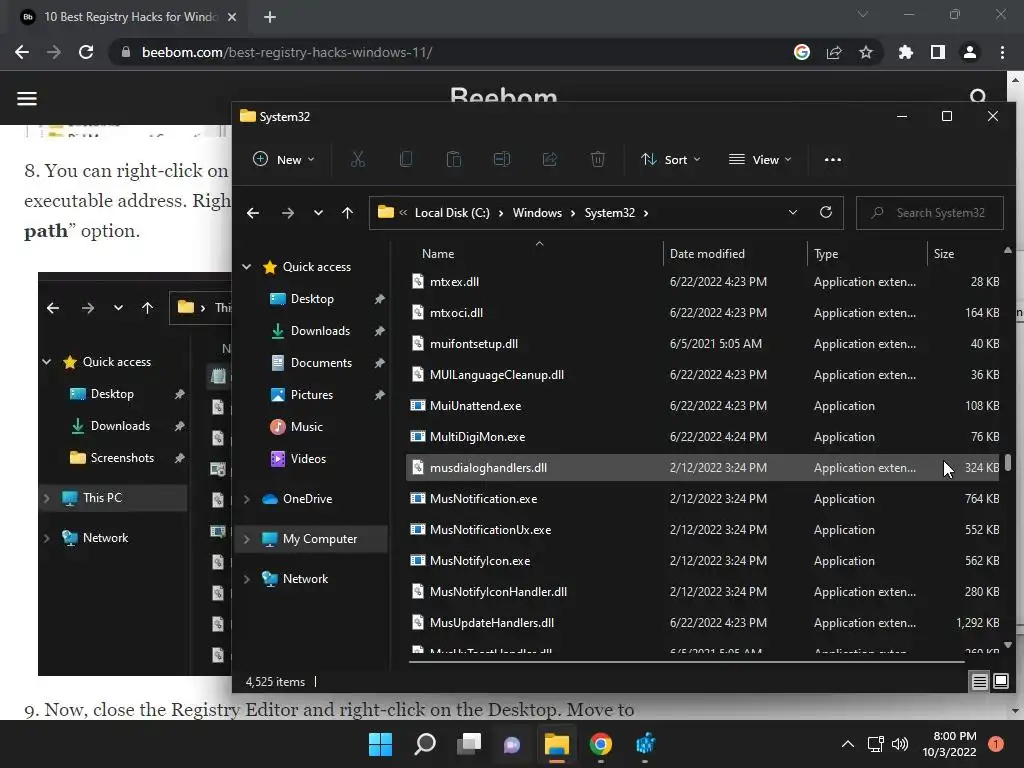Select MusUpdateHandlers.dll file
Screen dimensions: 1024x768
[703, 623]
